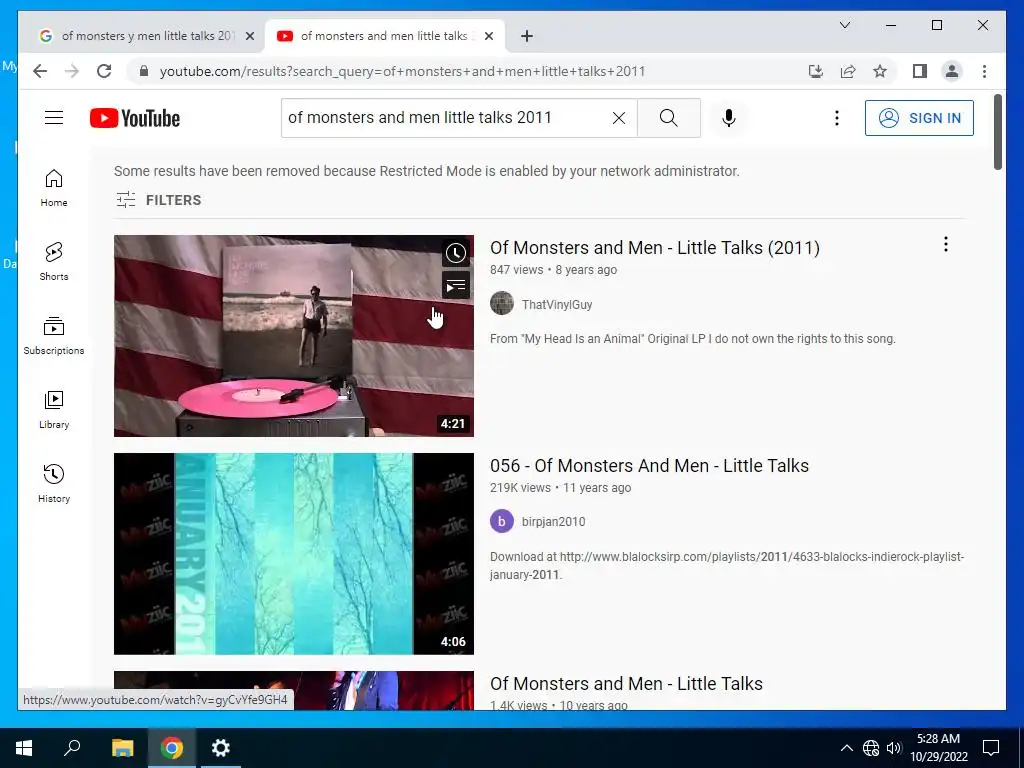The width and height of the screenshot is (1024, 768).
Task: Toggle Chrome side panel
Action: 920,71
